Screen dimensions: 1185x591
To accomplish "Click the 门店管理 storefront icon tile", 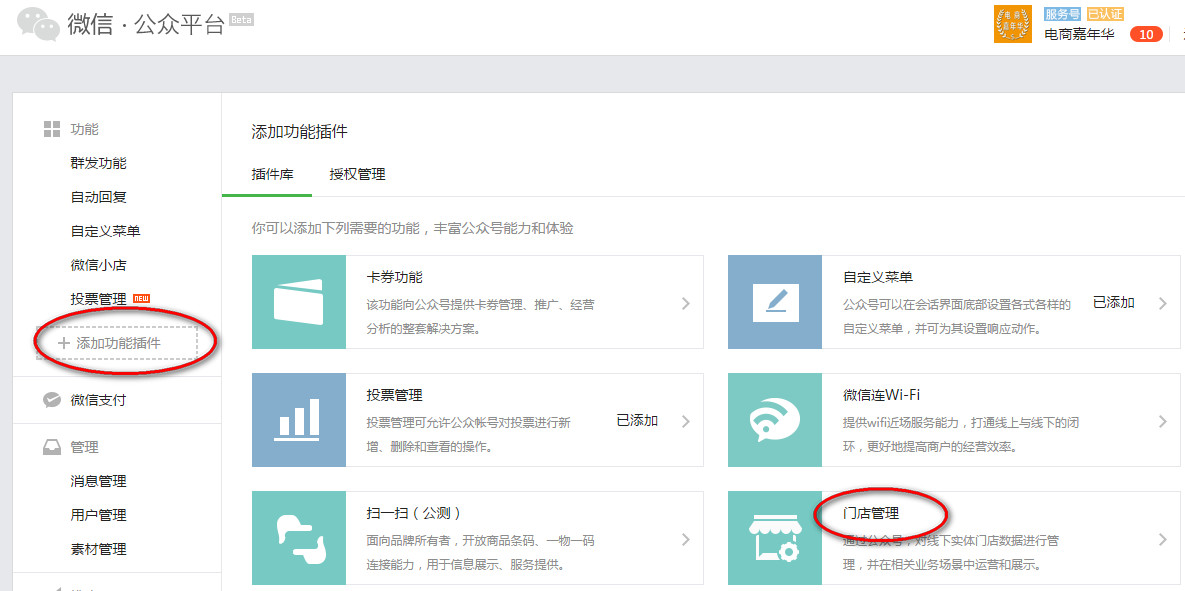I will click(775, 538).
